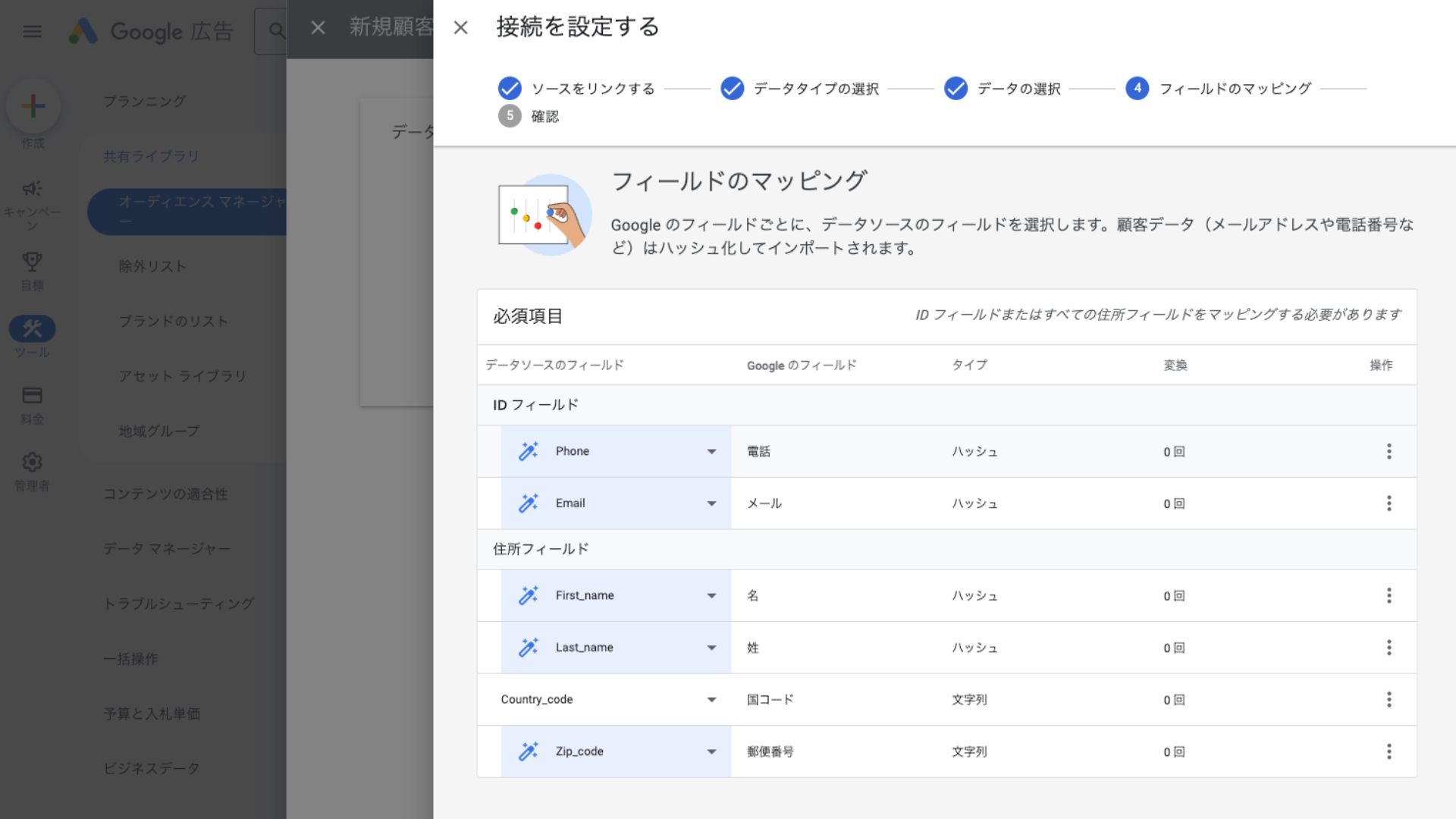
Task: Open プランニング in the sidebar
Action: click(144, 101)
